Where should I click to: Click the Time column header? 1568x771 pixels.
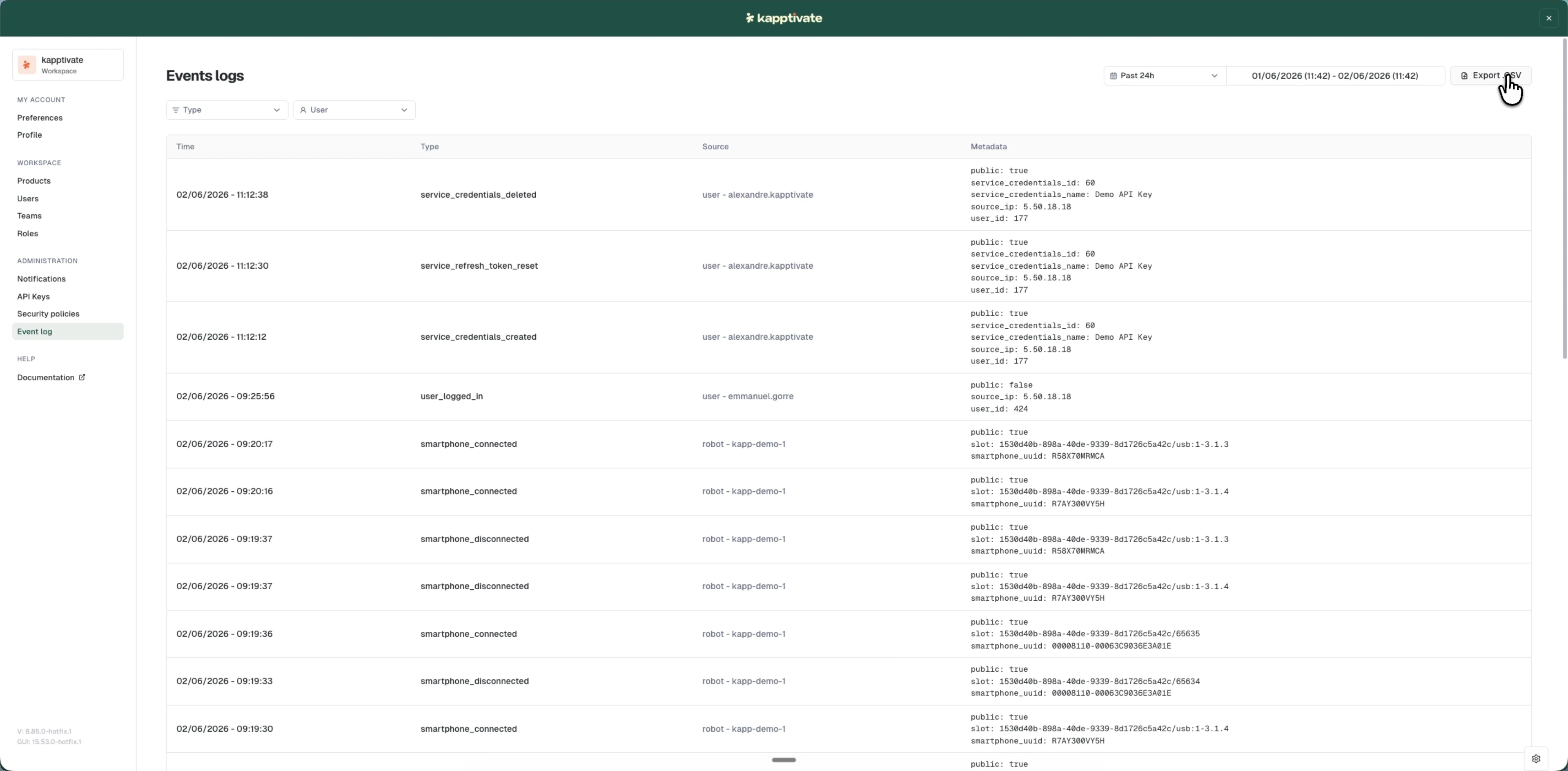tap(185, 147)
